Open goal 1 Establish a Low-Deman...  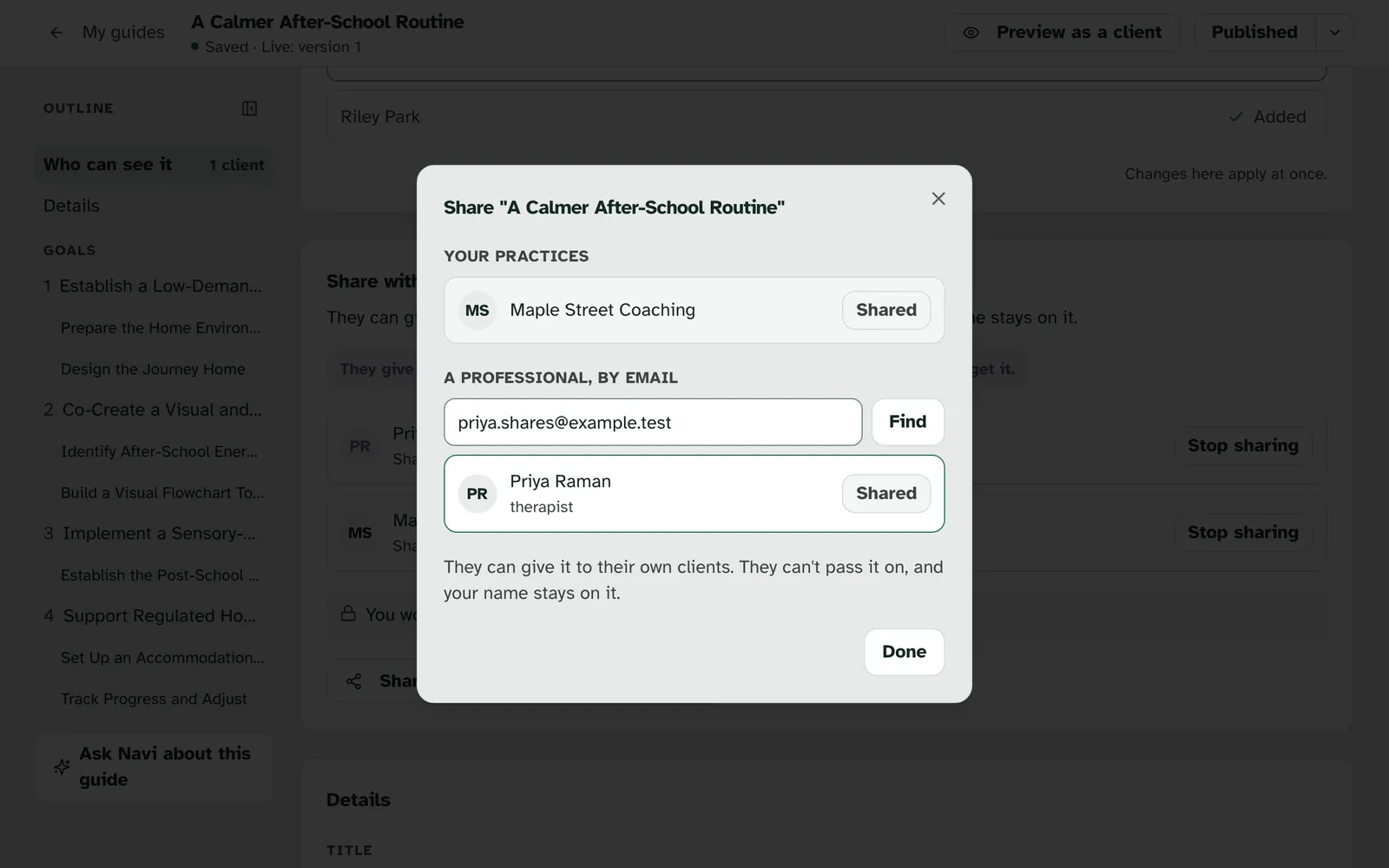coord(153,286)
